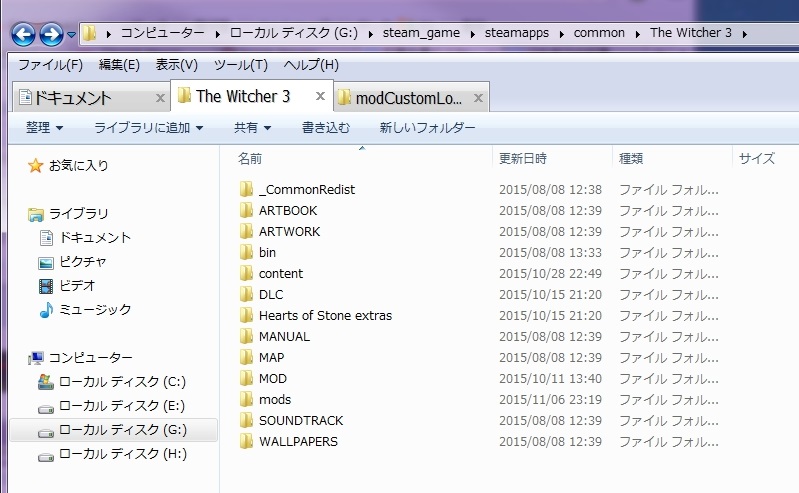Go forward with the Forward arrow button
The image size is (799, 493).
[x=51, y=35]
